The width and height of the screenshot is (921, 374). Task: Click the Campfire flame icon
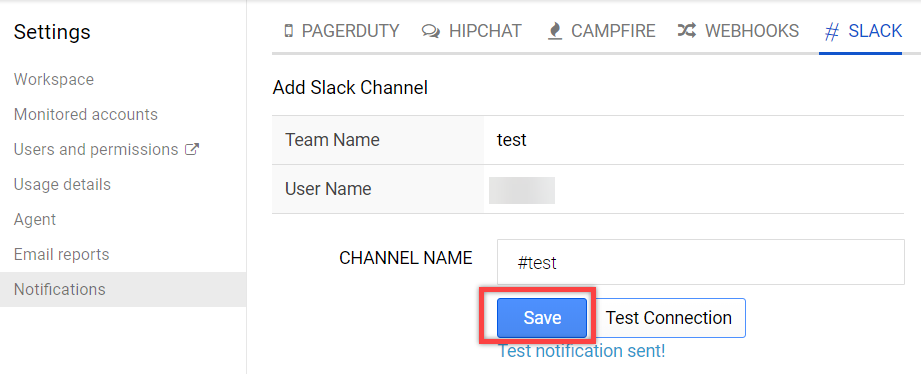tap(554, 31)
